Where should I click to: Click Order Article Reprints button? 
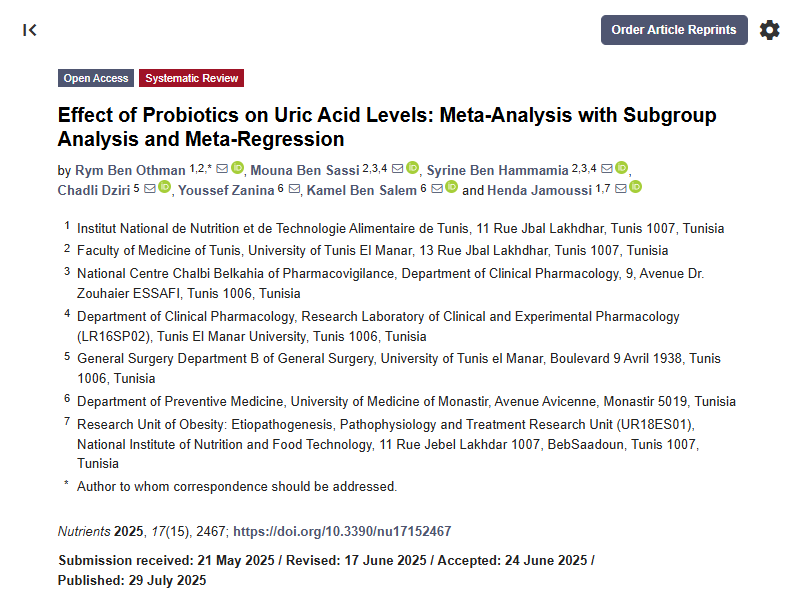(674, 30)
